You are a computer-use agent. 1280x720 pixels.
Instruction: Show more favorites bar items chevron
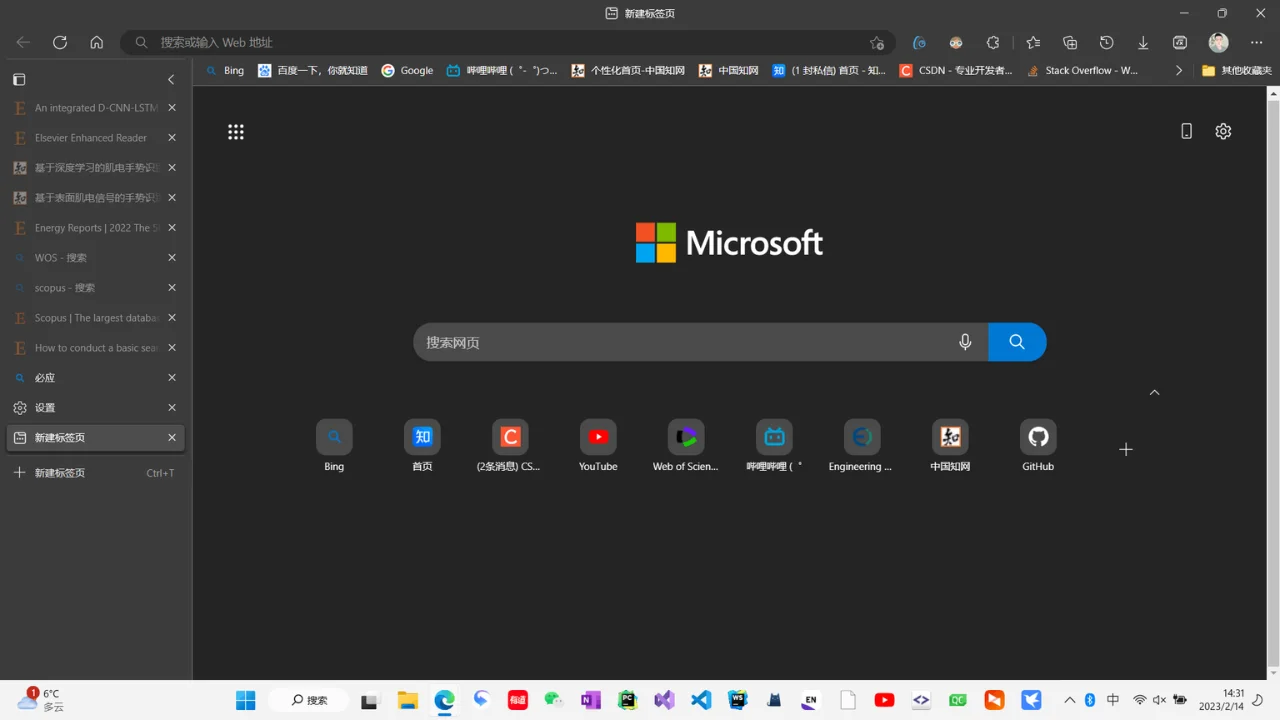tap(1179, 71)
